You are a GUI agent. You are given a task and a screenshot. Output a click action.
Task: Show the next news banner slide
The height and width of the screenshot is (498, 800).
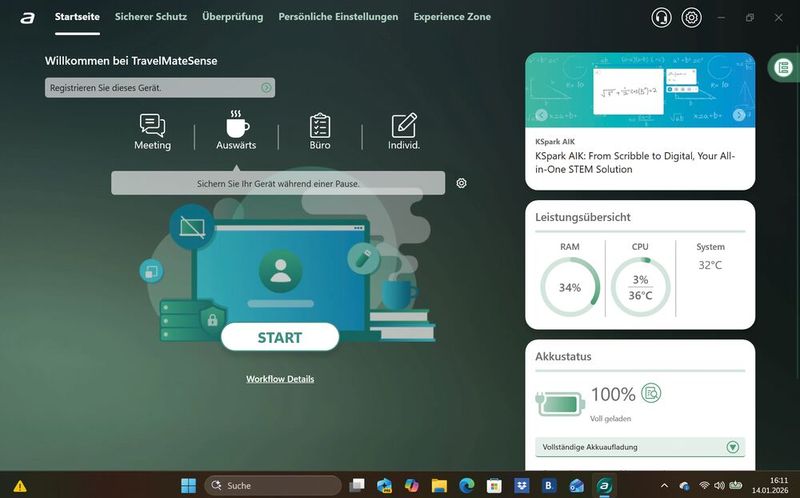739,115
